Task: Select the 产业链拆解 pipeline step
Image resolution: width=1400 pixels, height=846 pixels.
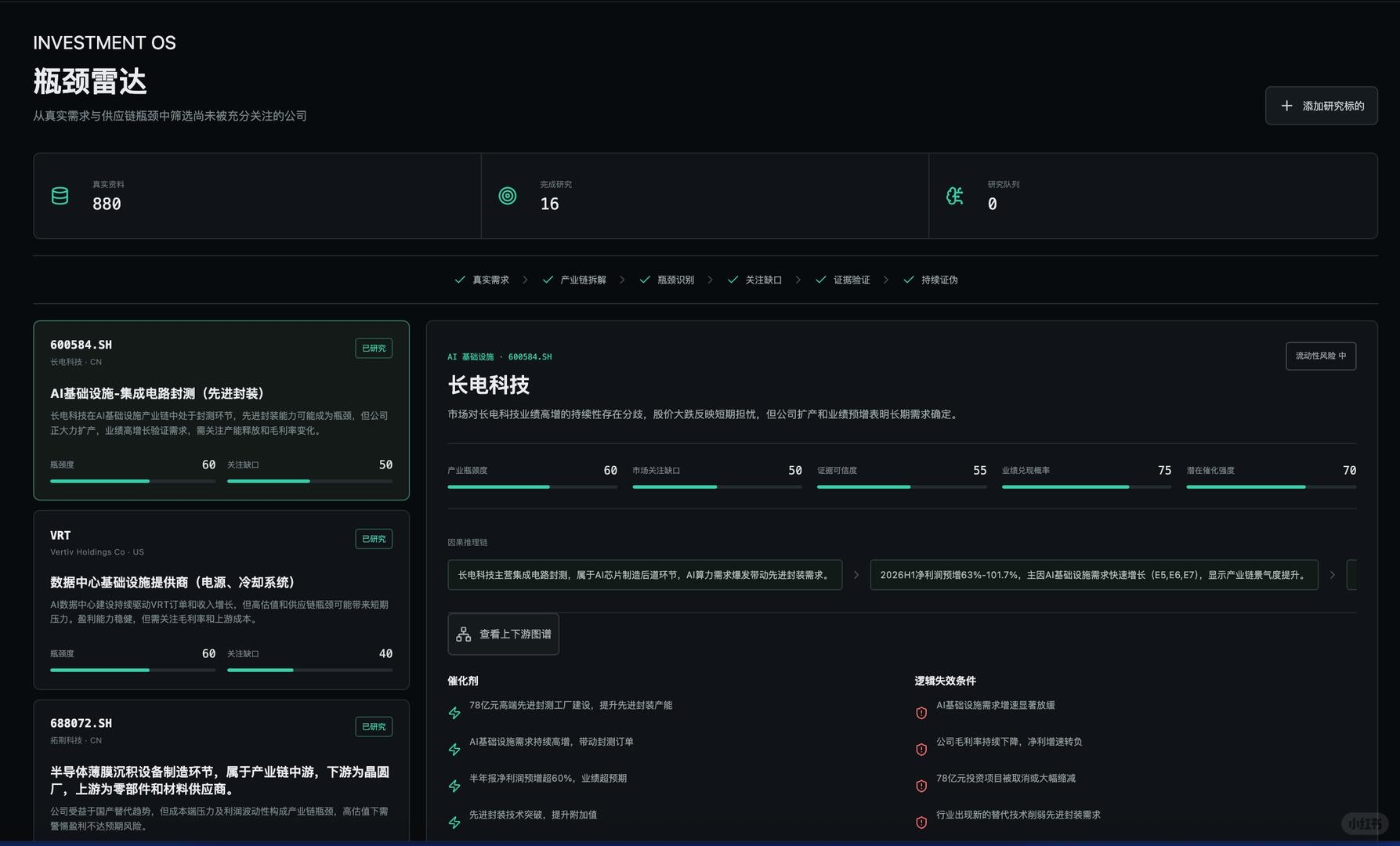Action: 574,280
